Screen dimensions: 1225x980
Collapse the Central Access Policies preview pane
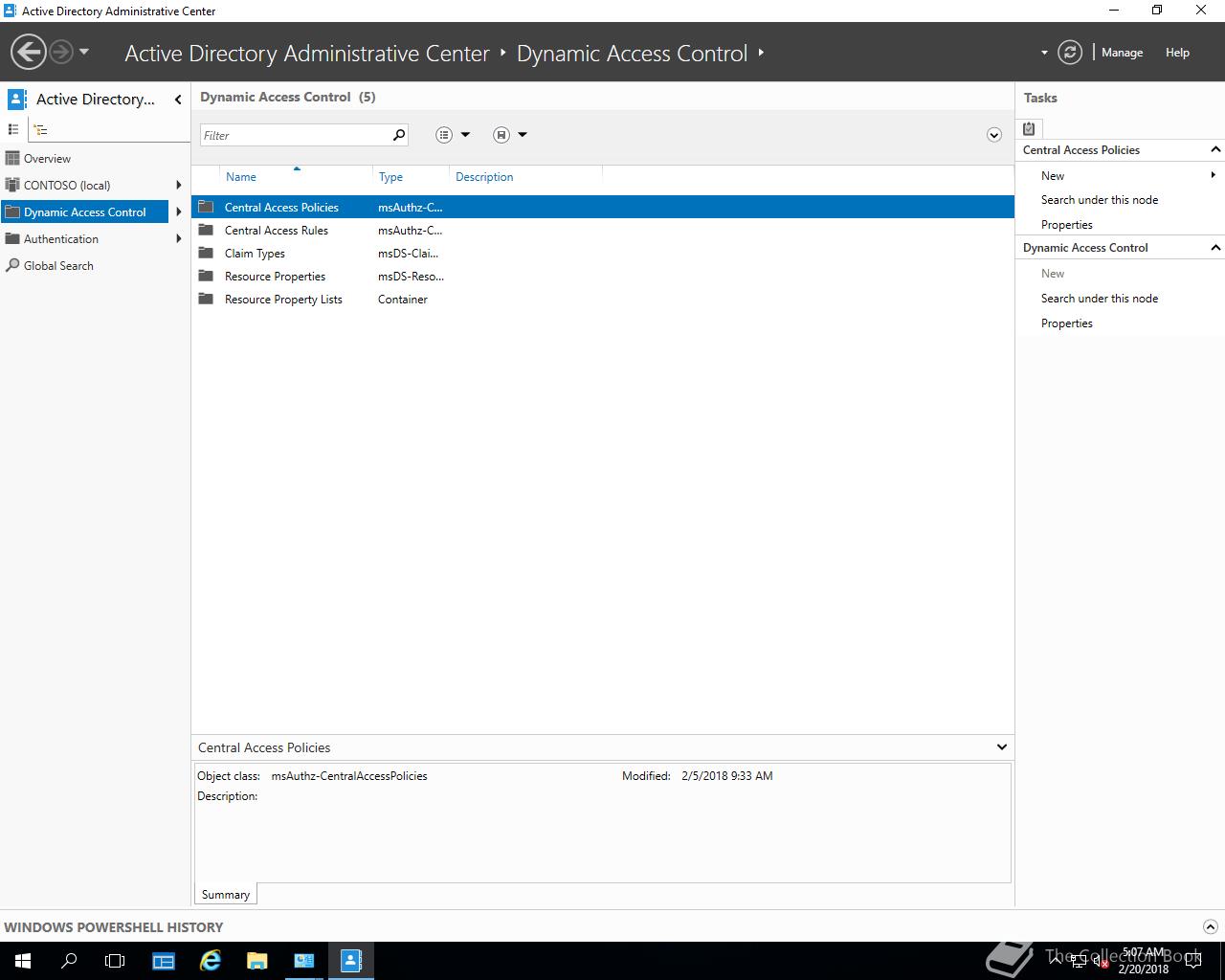pyautogui.click(x=1001, y=747)
